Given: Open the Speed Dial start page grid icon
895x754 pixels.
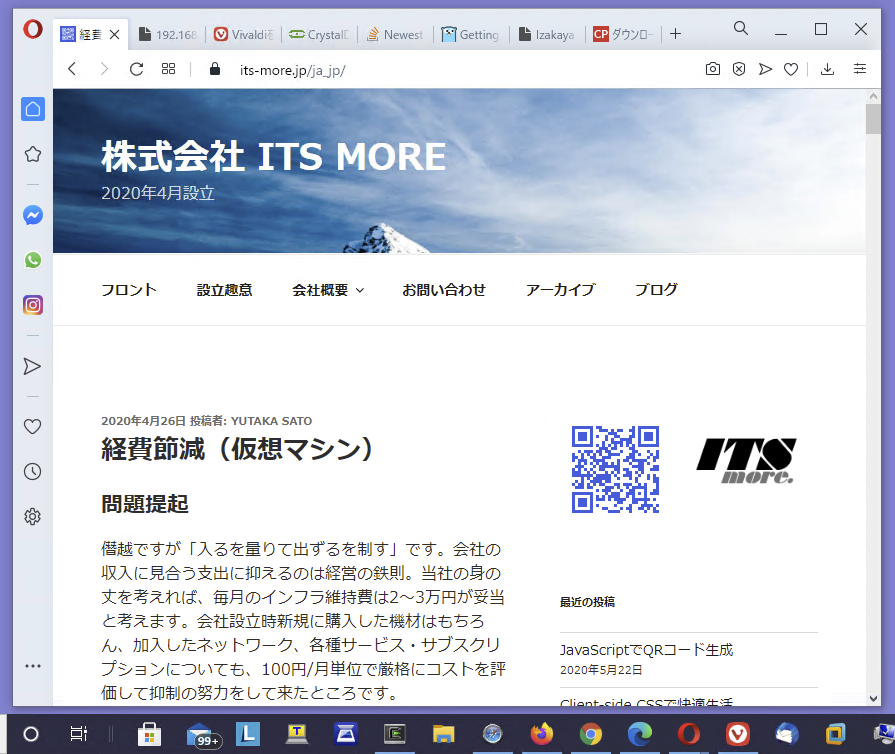Looking at the screenshot, I should [169, 69].
